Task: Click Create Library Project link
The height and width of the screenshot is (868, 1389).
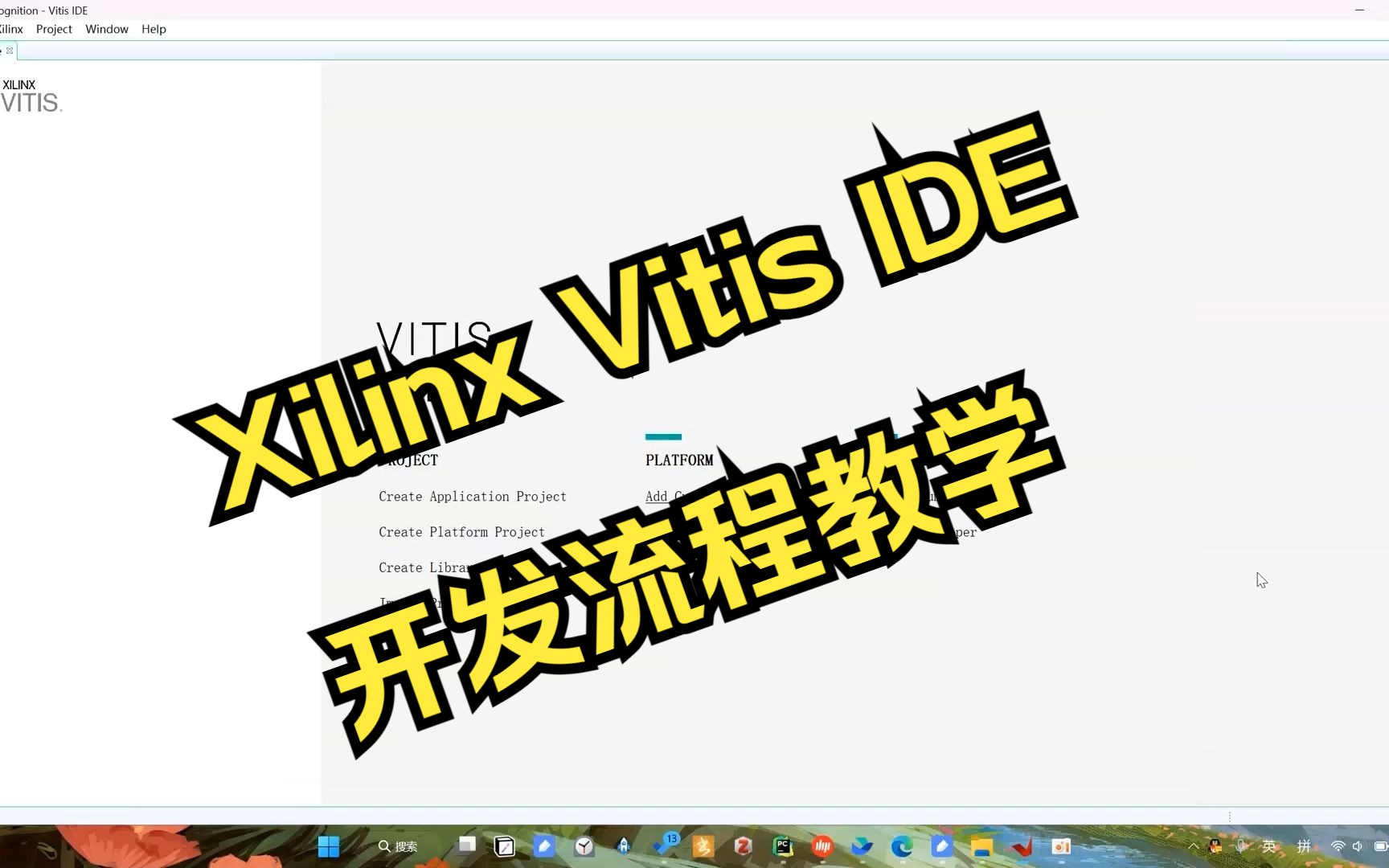Action: pyautogui.click(x=424, y=567)
